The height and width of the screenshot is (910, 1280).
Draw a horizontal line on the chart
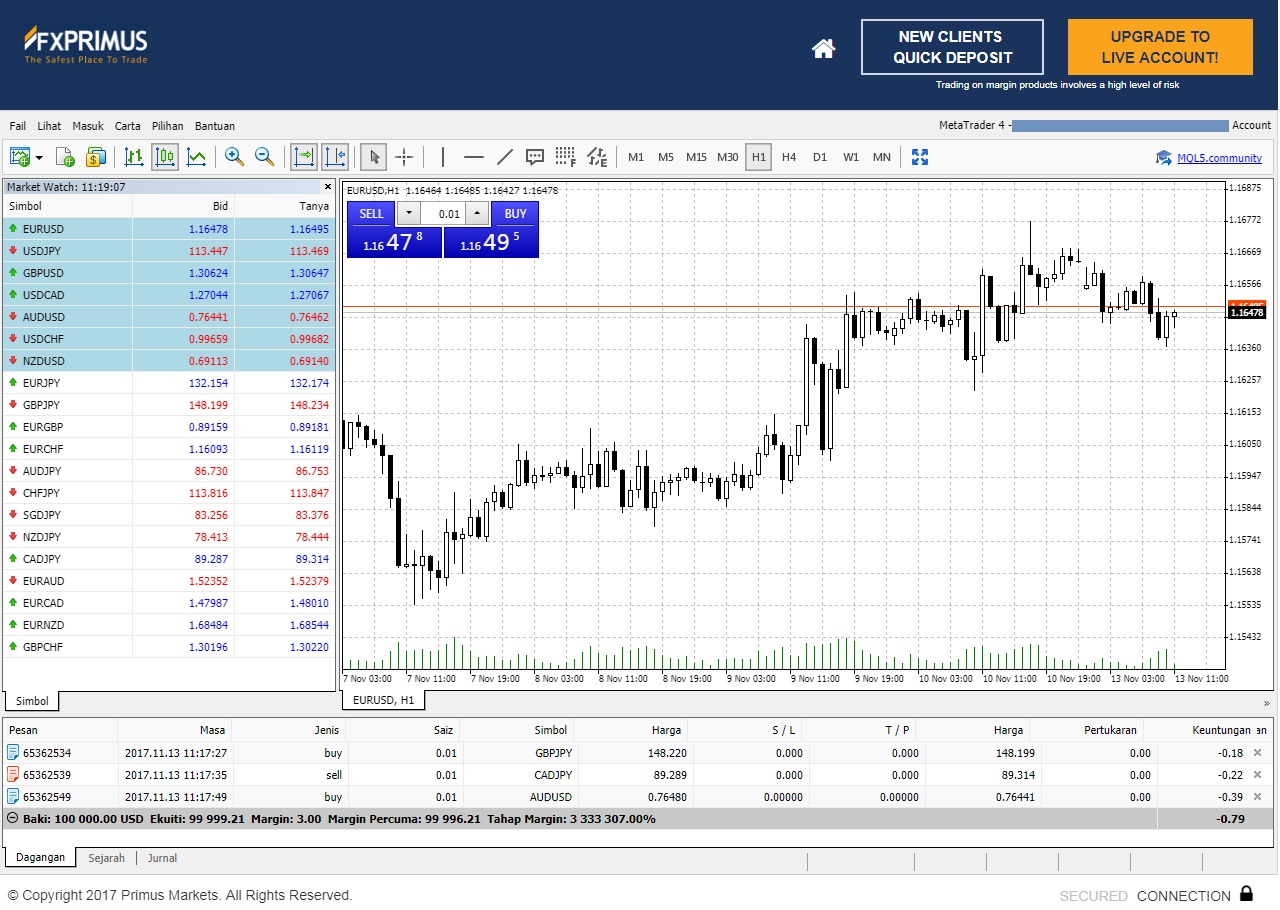pos(472,157)
